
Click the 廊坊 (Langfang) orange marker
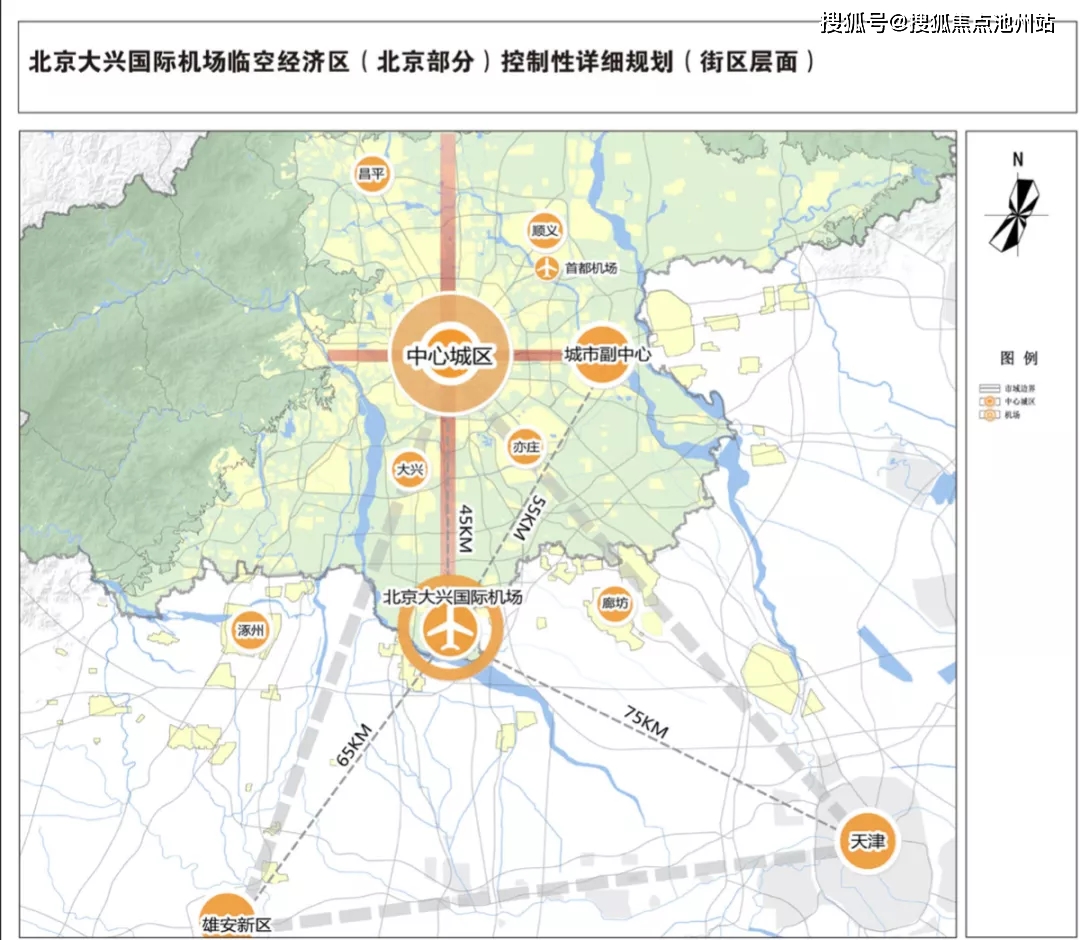(x=613, y=603)
